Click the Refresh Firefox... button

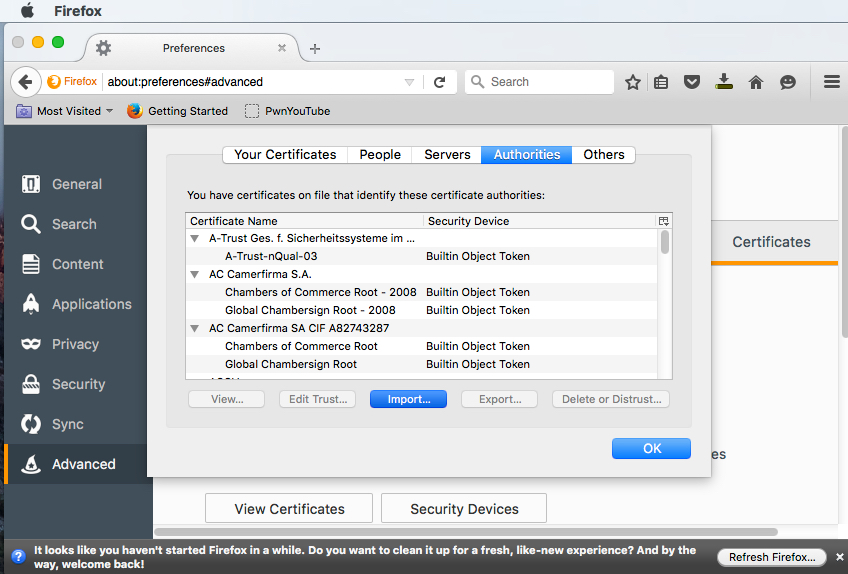pyautogui.click(x=771, y=557)
